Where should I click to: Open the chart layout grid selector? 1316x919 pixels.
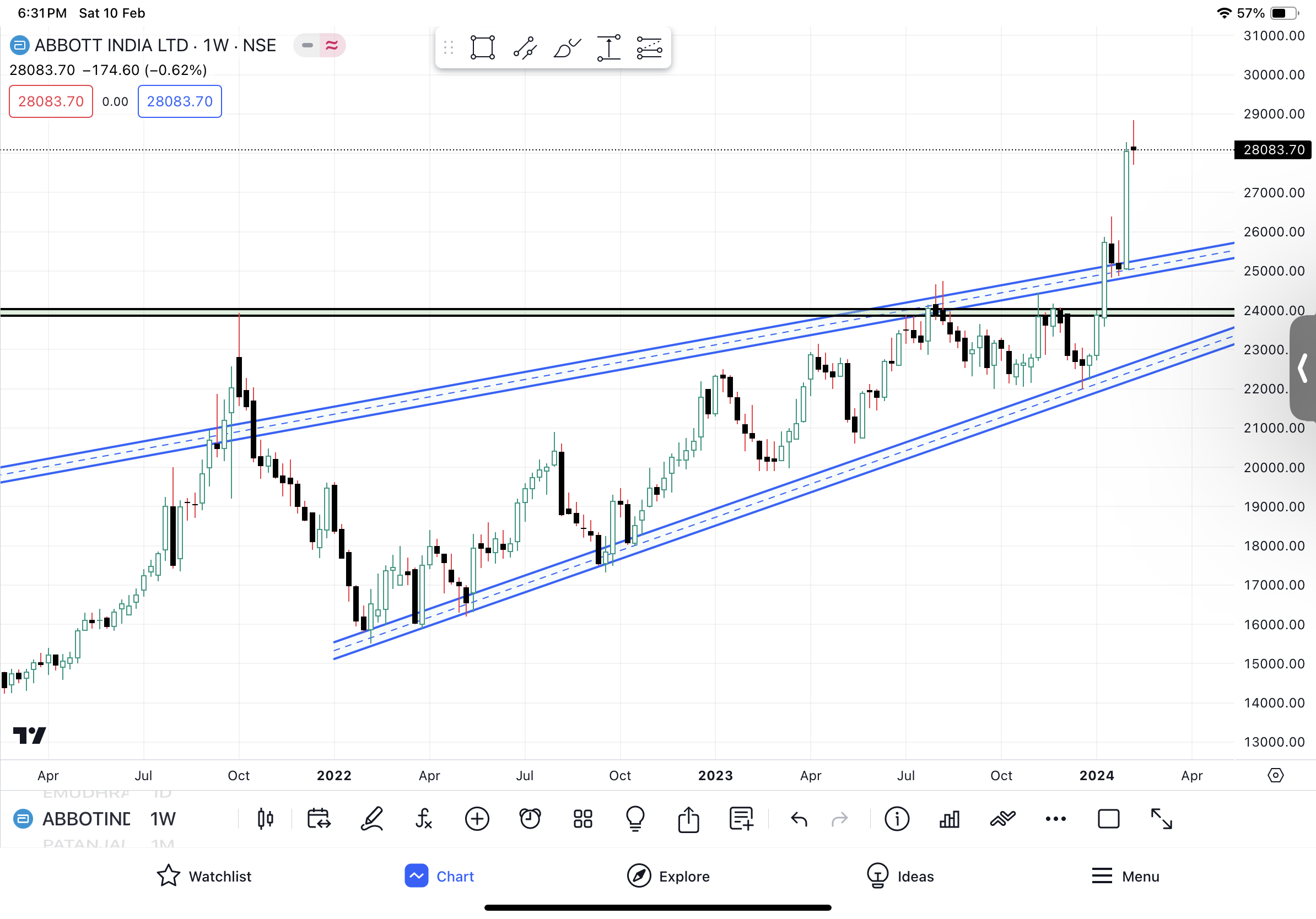583,819
